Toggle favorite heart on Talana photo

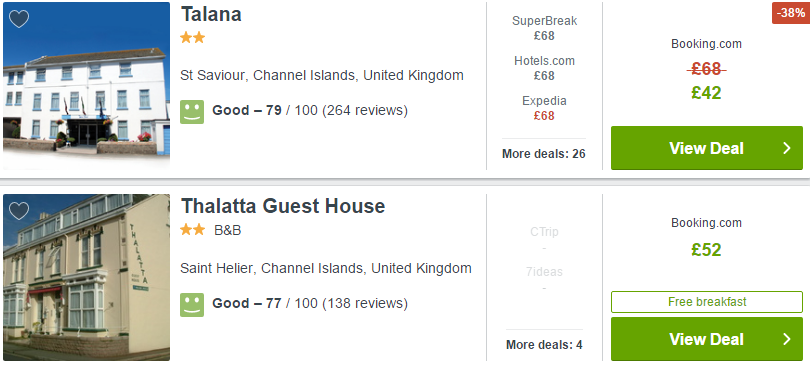pos(19,19)
